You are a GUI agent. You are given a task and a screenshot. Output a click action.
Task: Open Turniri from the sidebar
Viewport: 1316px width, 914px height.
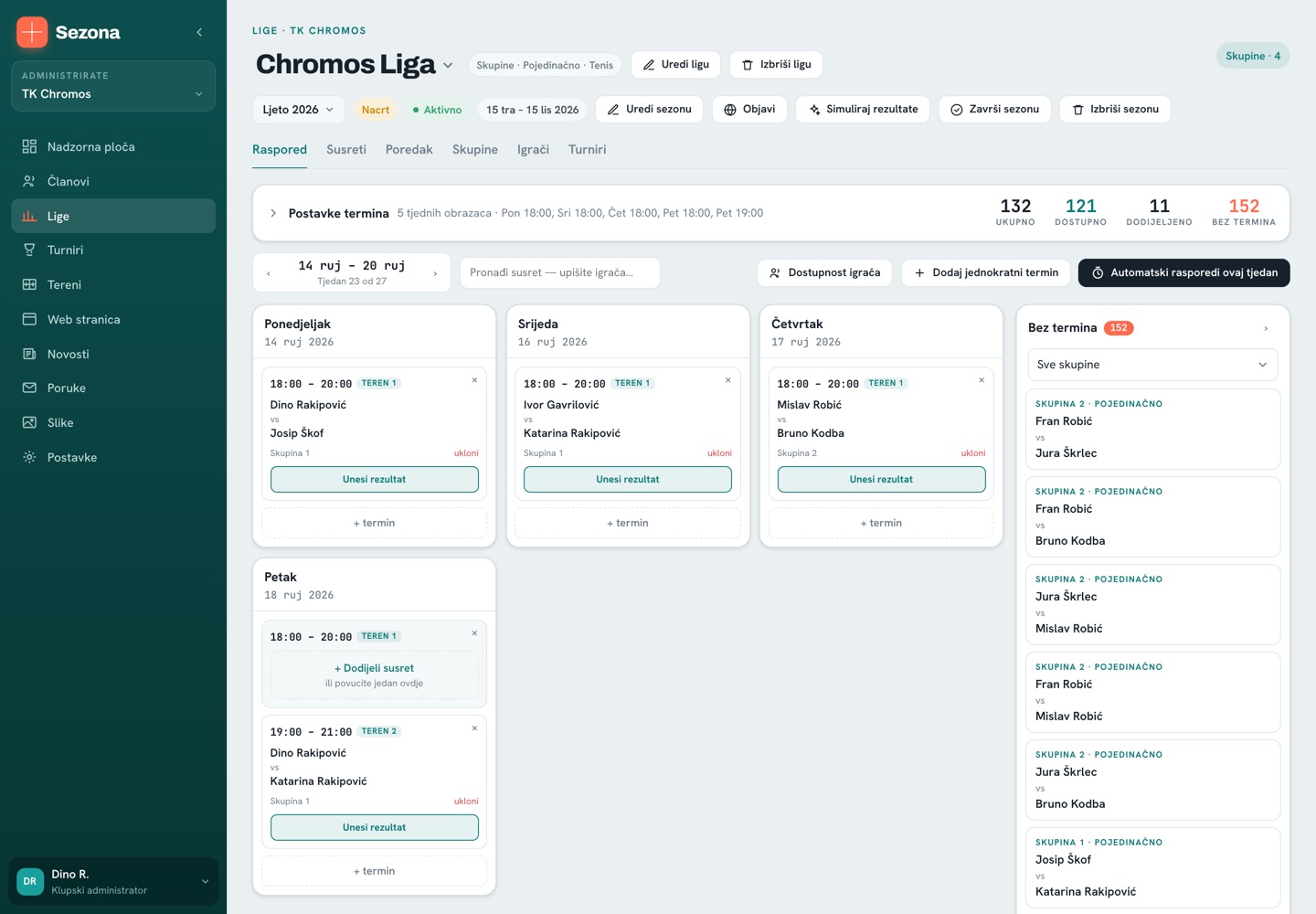pos(113,250)
